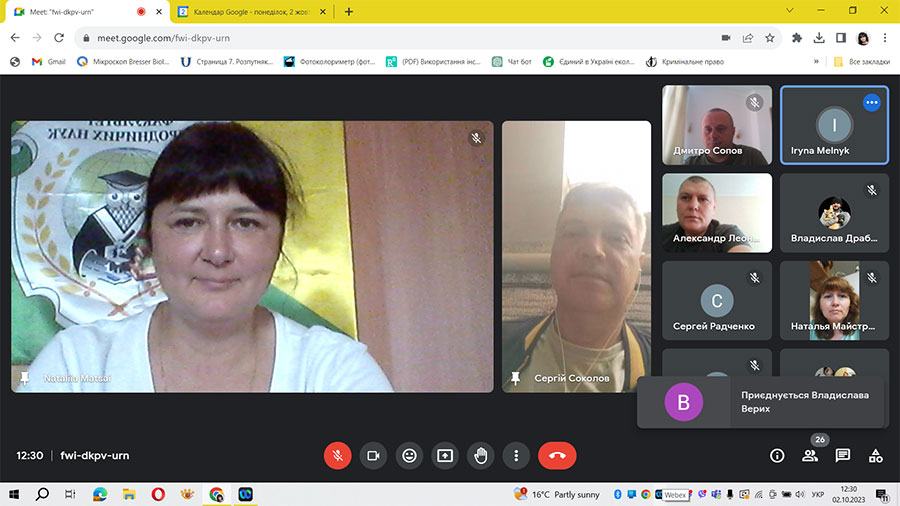Image resolution: width=900 pixels, height=506 pixels.
Task: Toggle camera in Meet toolbar
Action: point(373,456)
